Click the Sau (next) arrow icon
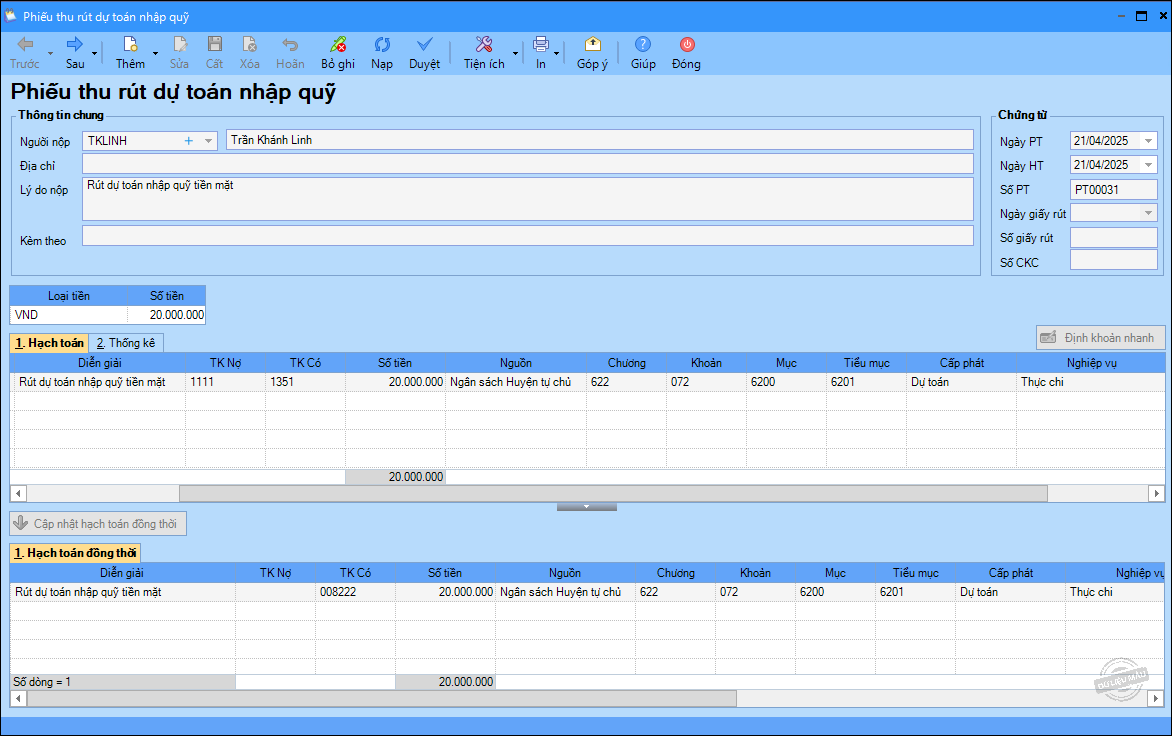The height and width of the screenshot is (736, 1172). click(75, 45)
